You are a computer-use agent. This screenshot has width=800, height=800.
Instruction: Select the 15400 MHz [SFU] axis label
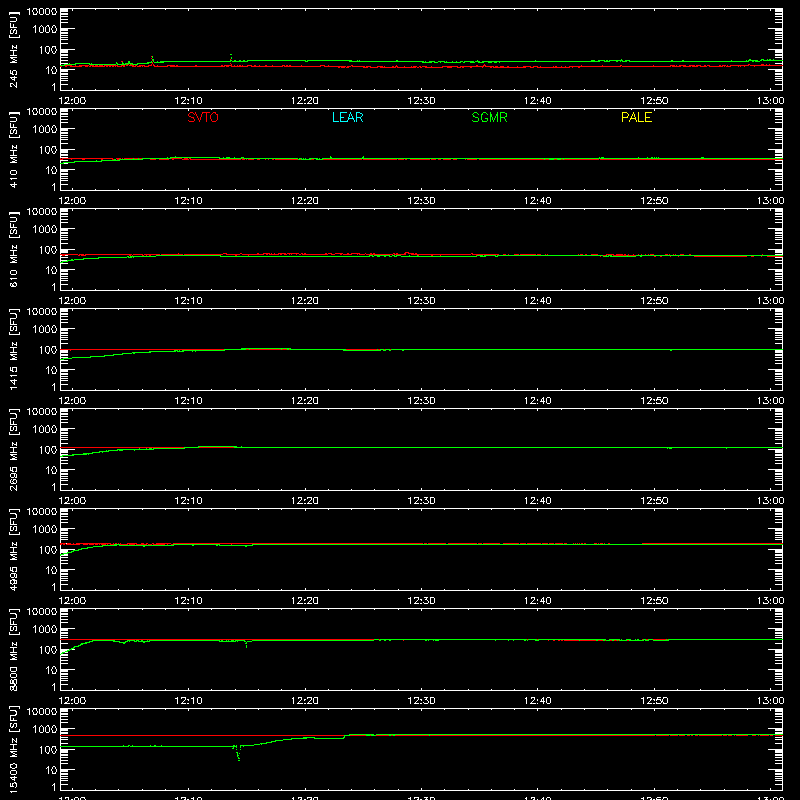13,749
